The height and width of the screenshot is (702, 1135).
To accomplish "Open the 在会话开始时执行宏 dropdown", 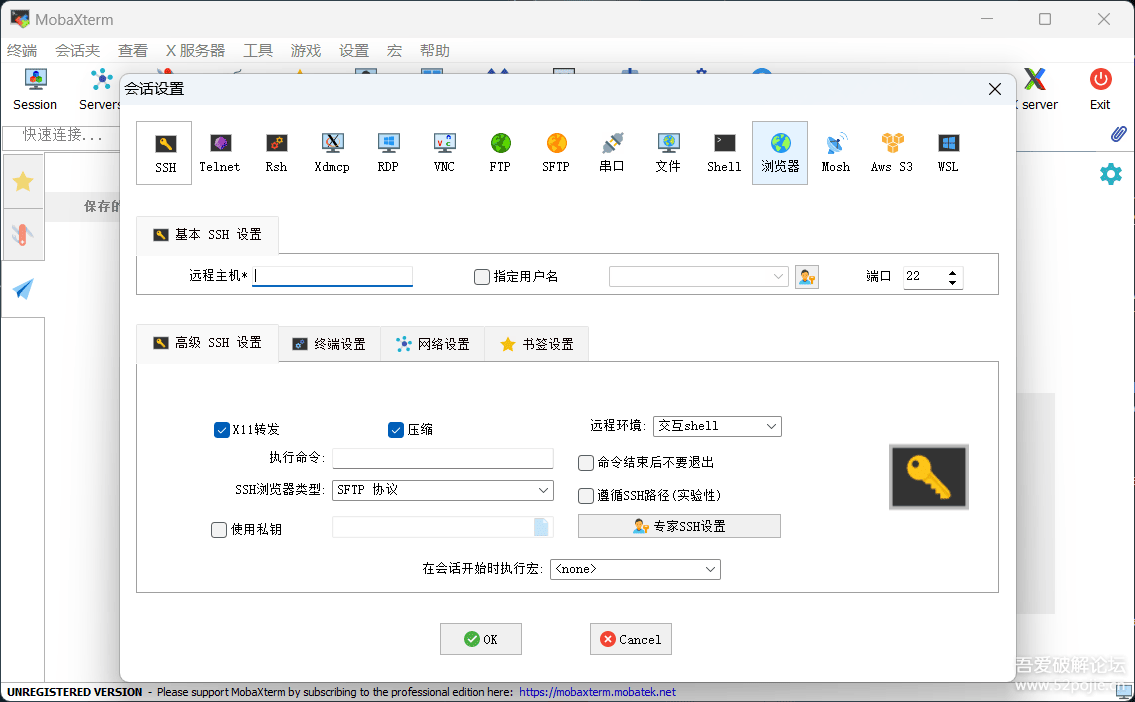I will pos(635,569).
